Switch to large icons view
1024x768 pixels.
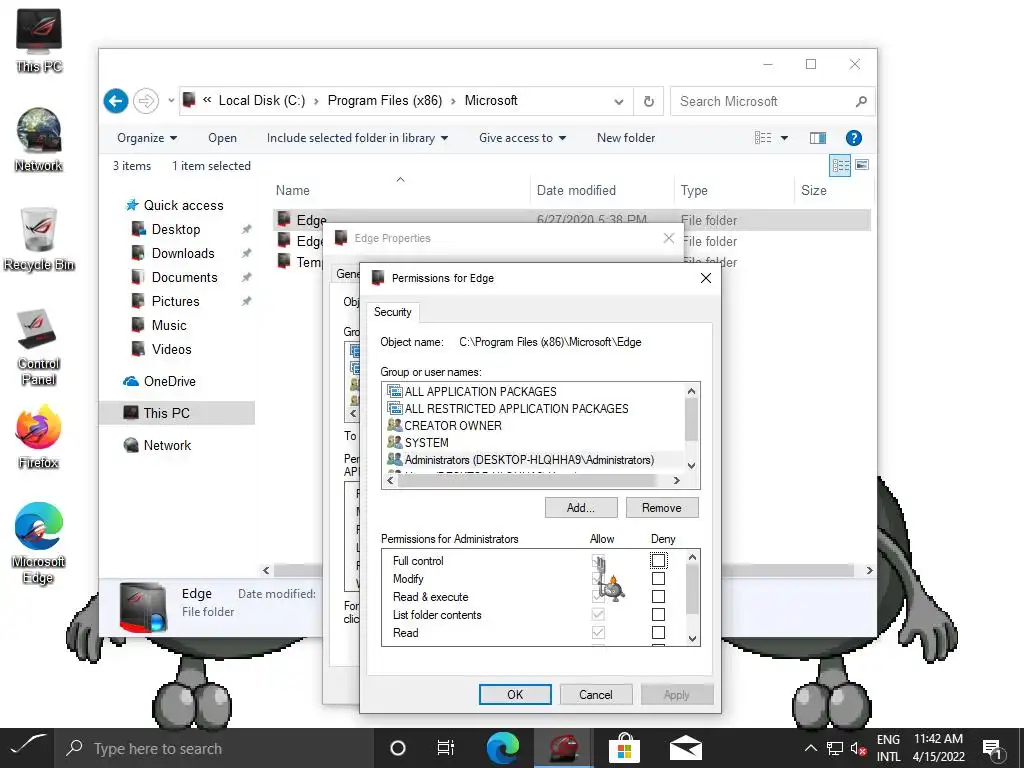(862, 165)
